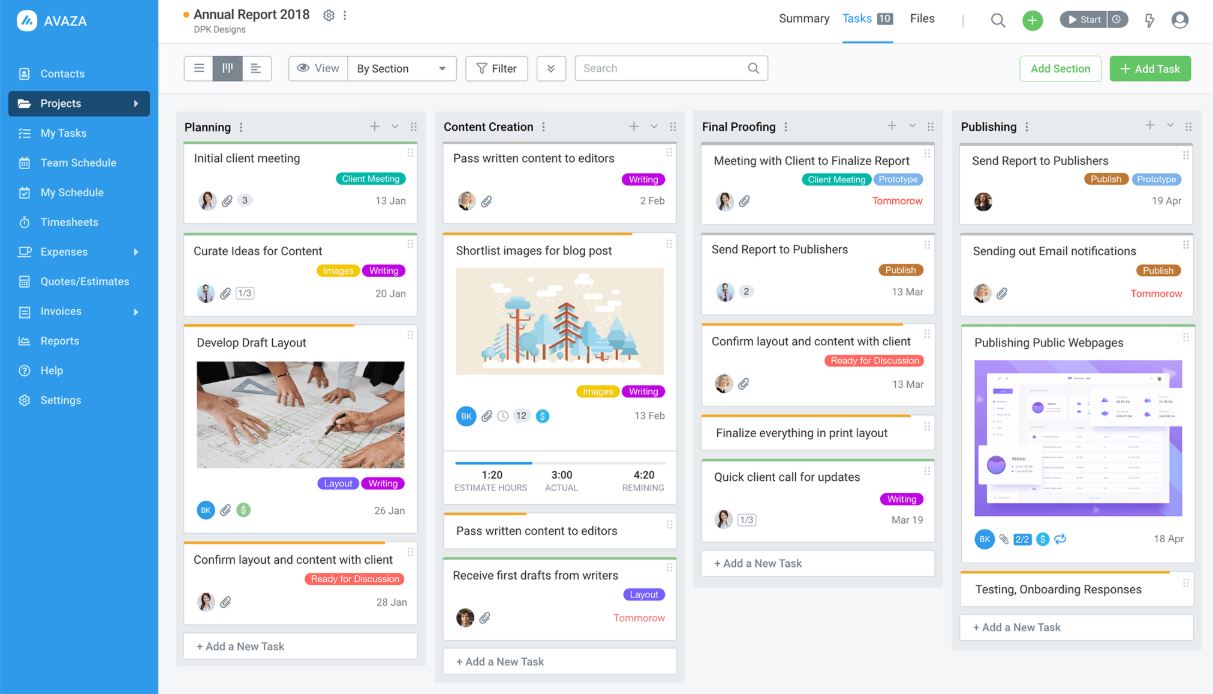Open the quick actions lightning bolt icon
Image resolution: width=1213 pixels, height=694 pixels.
[x=1149, y=19]
